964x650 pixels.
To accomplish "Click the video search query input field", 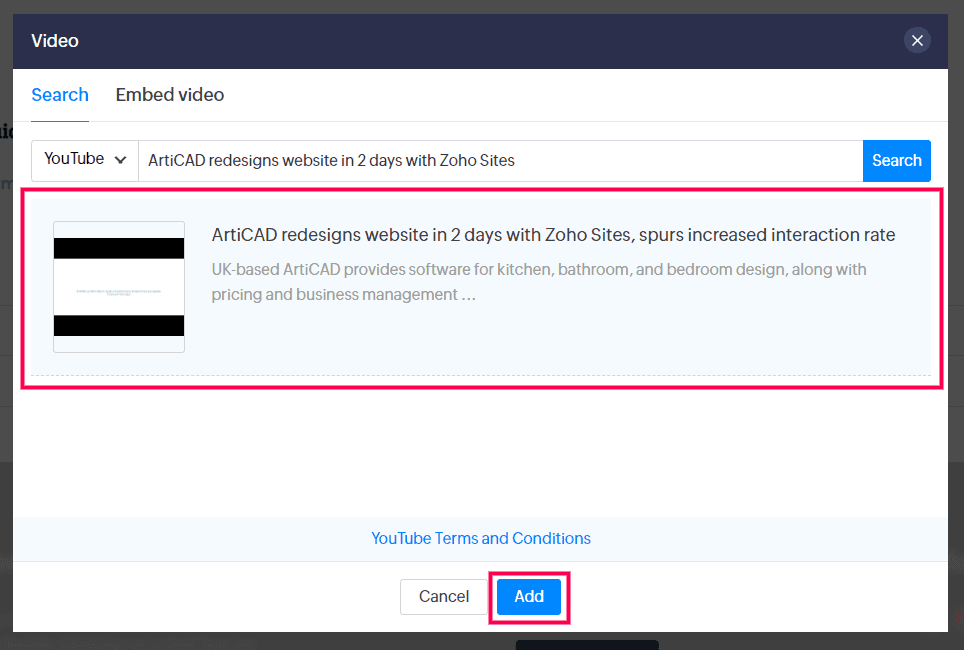I will point(500,161).
